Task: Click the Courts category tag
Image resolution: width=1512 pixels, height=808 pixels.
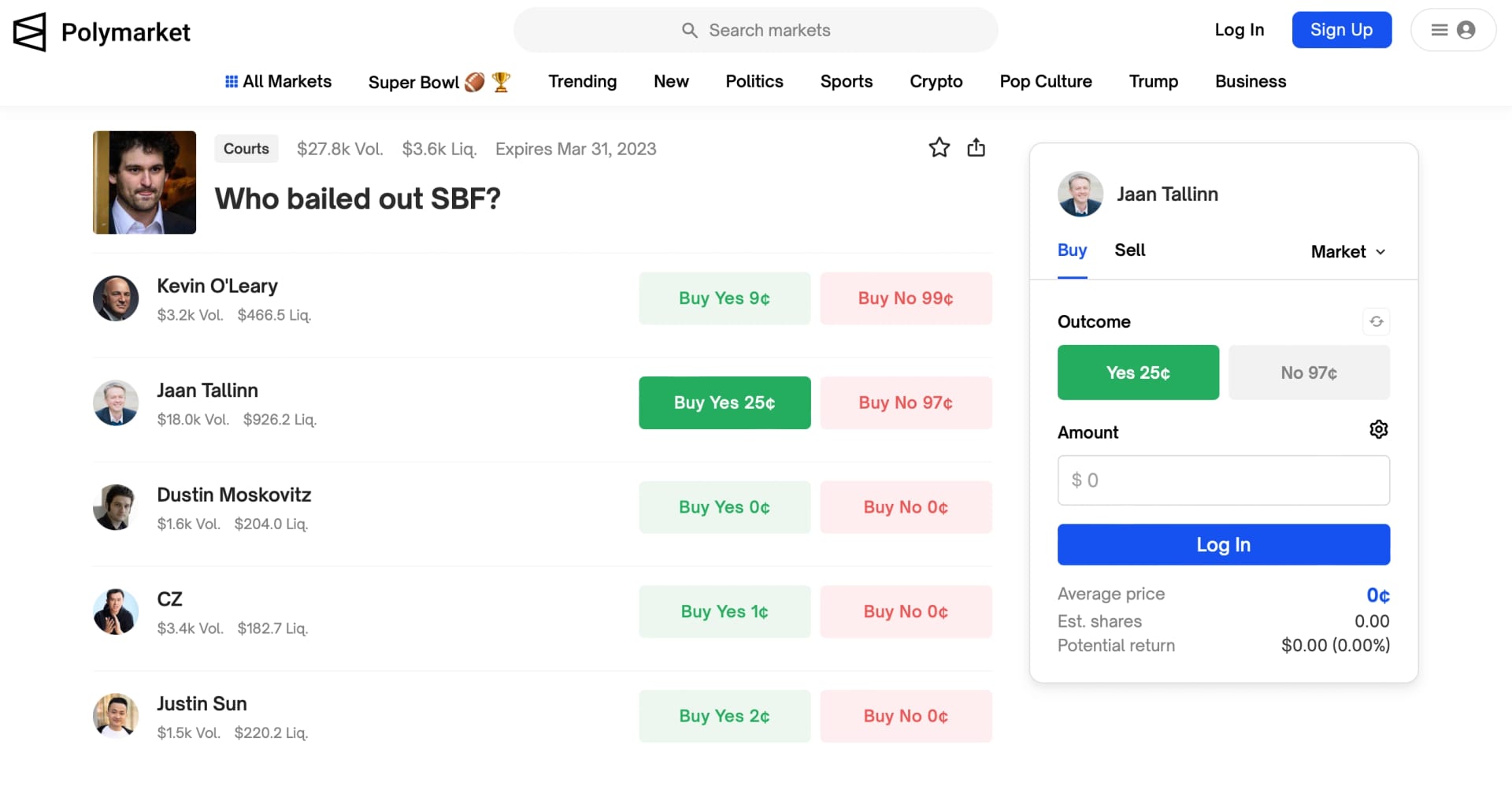Action: click(x=246, y=149)
